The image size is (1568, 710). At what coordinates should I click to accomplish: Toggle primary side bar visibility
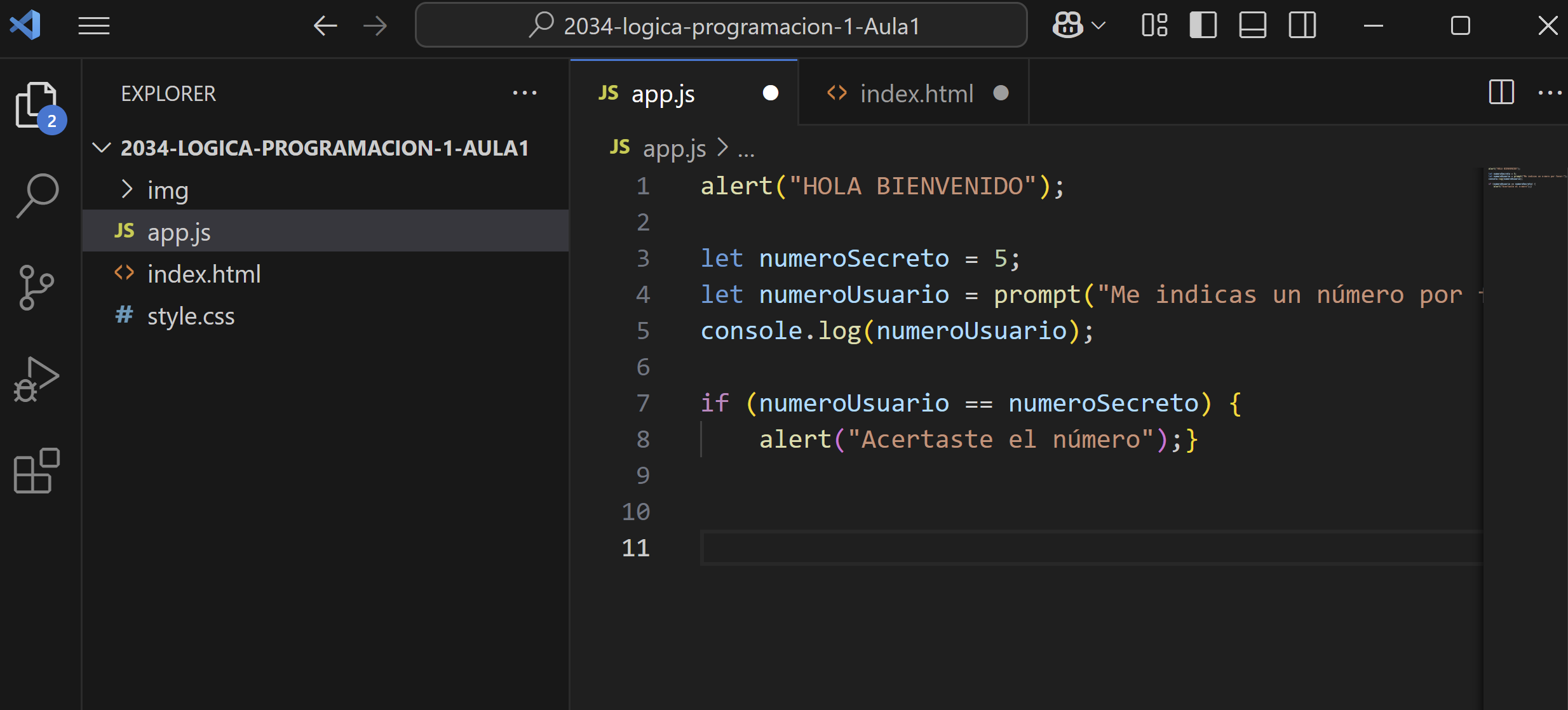coord(1203,25)
